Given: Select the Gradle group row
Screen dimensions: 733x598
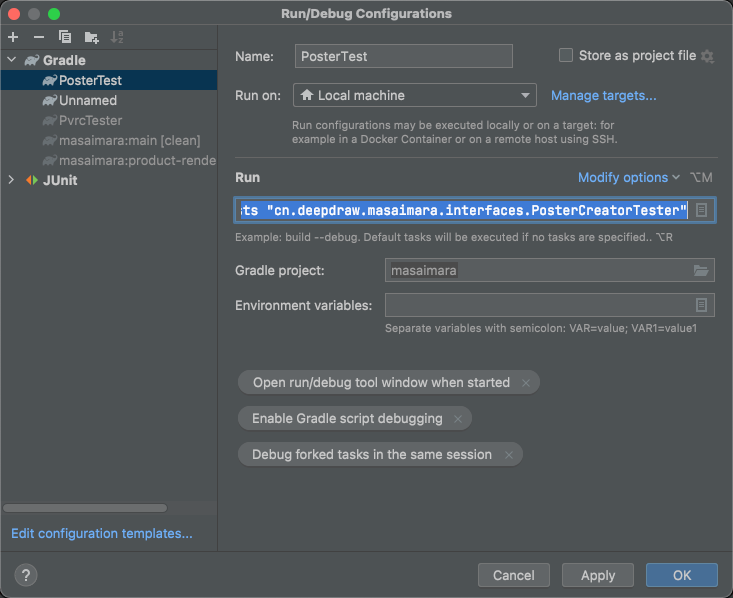Looking at the screenshot, I should coord(109,60).
